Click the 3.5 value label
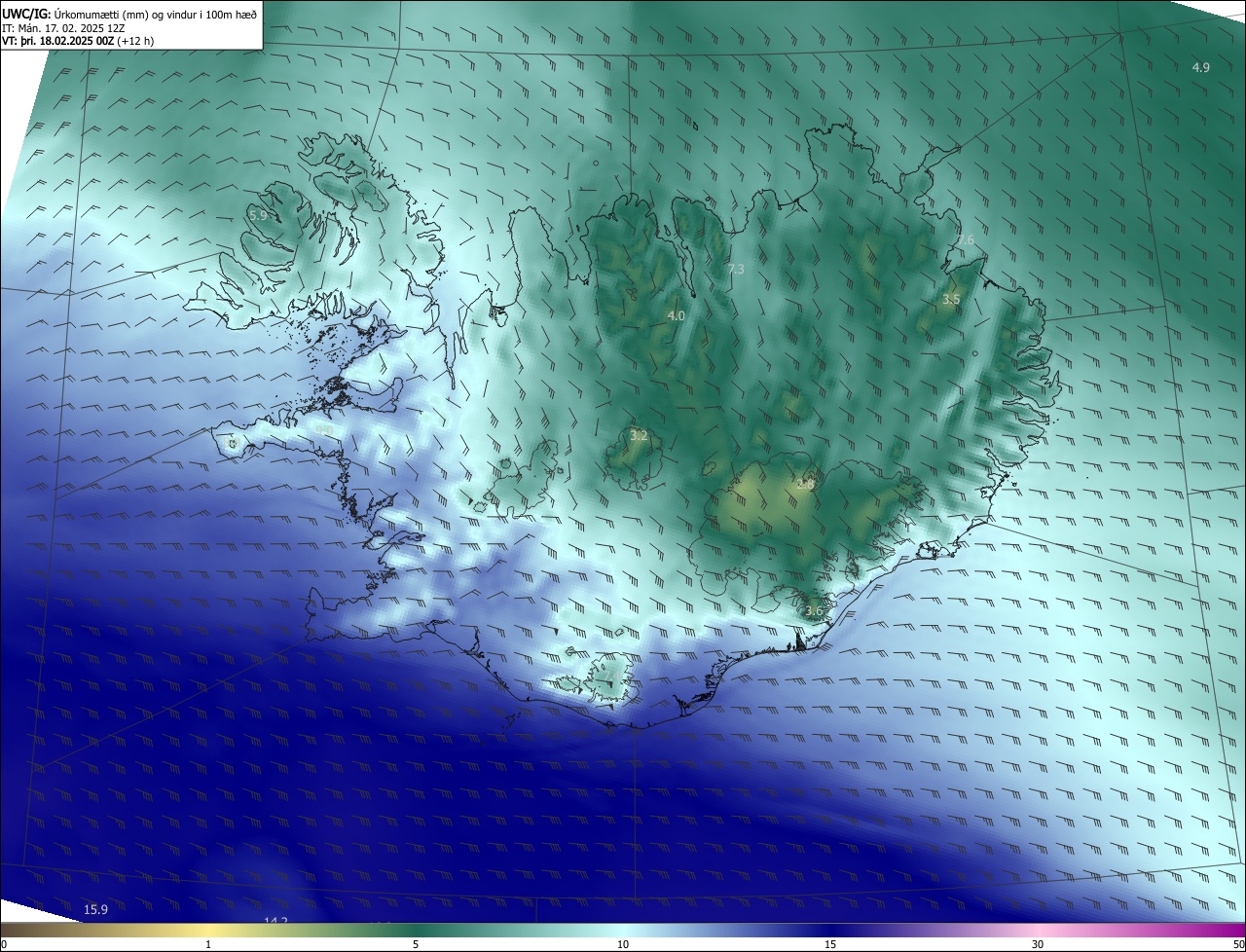The width and height of the screenshot is (1246, 952). point(951,300)
